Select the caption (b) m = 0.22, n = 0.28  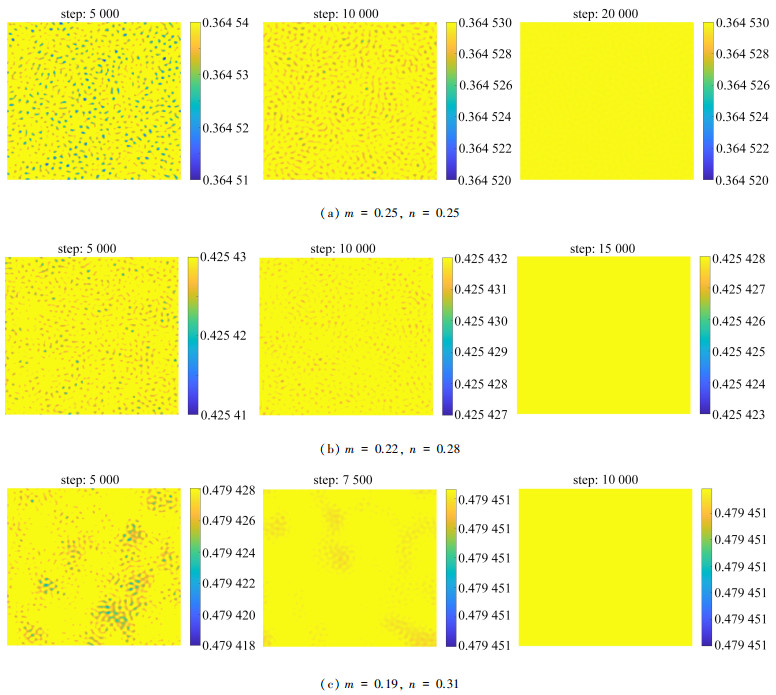pos(387,447)
